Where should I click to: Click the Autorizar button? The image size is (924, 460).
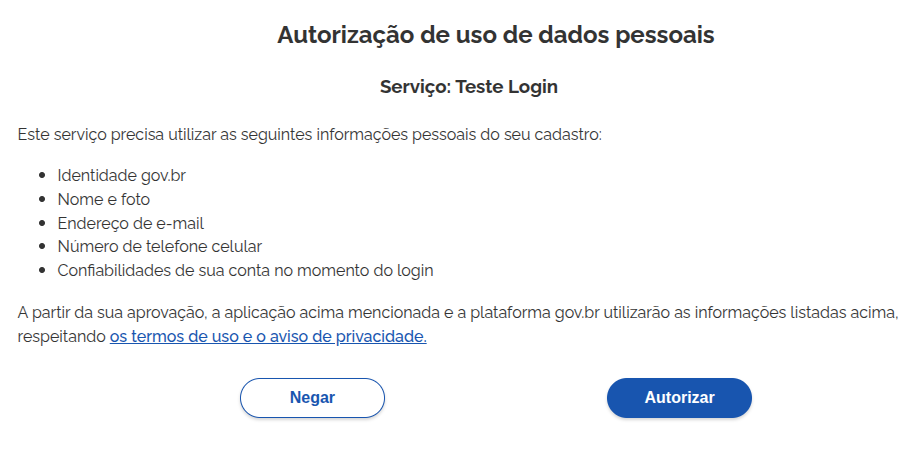tap(679, 398)
